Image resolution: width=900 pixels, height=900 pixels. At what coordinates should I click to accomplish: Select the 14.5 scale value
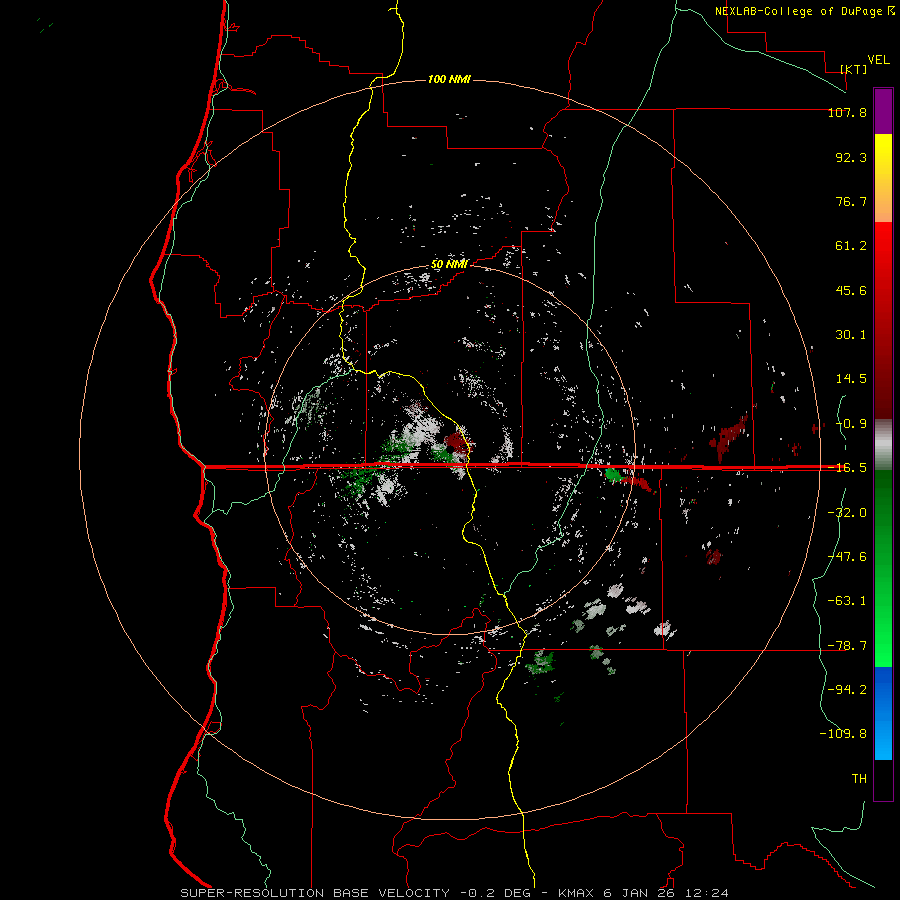pyautogui.click(x=851, y=379)
